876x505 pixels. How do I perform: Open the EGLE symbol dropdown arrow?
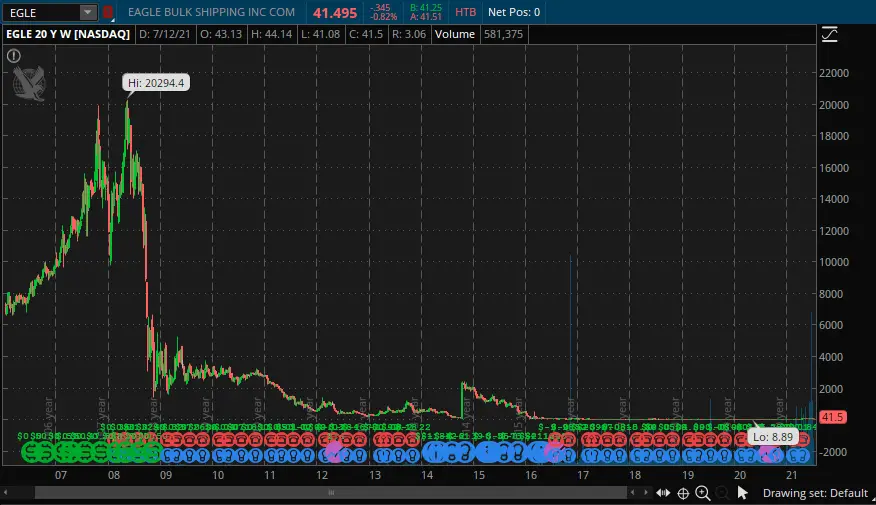click(x=88, y=12)
